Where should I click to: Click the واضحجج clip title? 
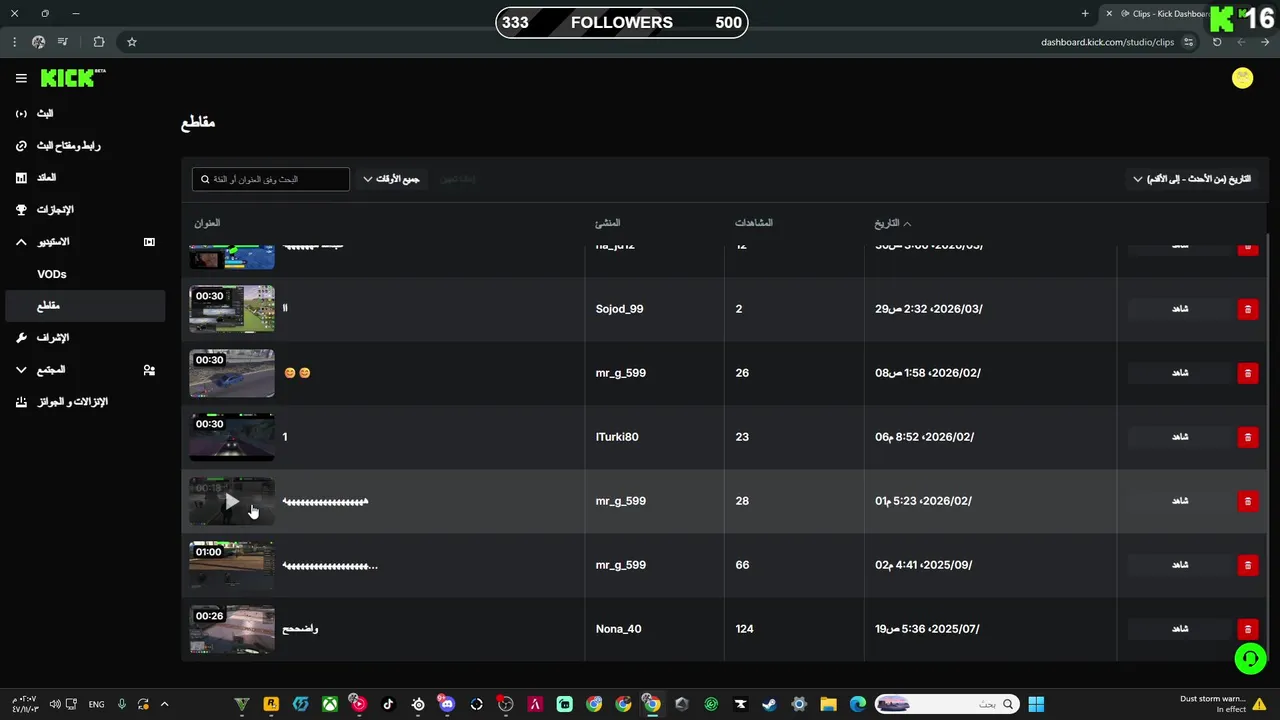point(300,629)
